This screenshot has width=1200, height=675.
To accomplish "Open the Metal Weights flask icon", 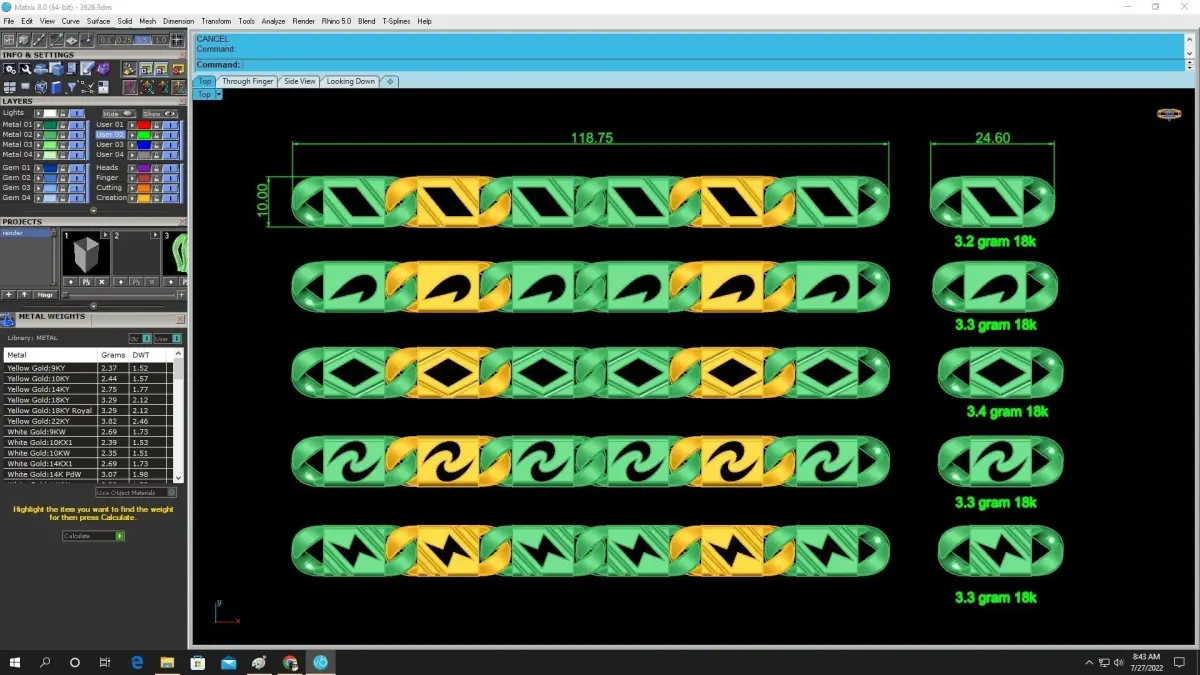I will pyautogui.click(x=7, y=319).
